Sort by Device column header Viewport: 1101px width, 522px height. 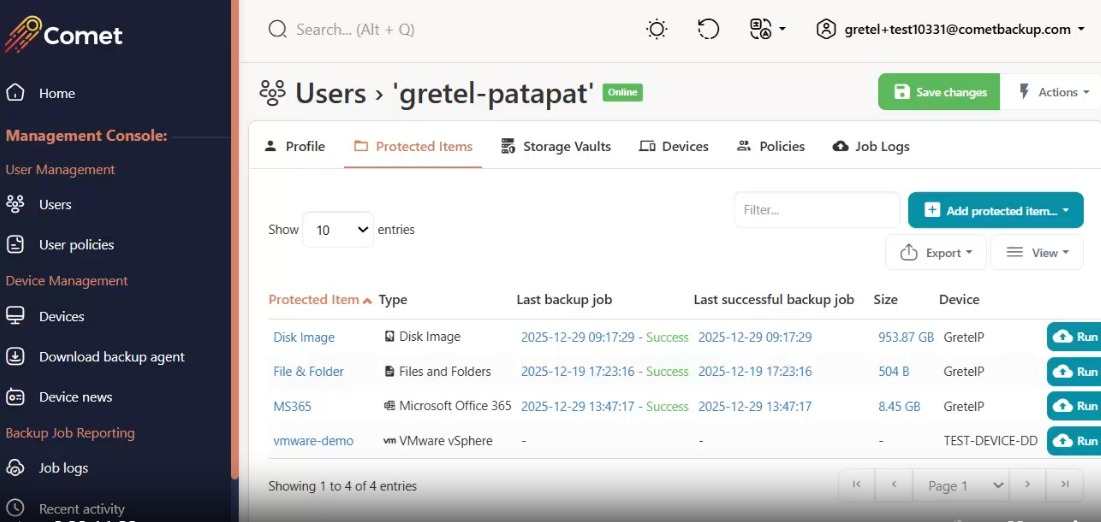pos(958,299)
